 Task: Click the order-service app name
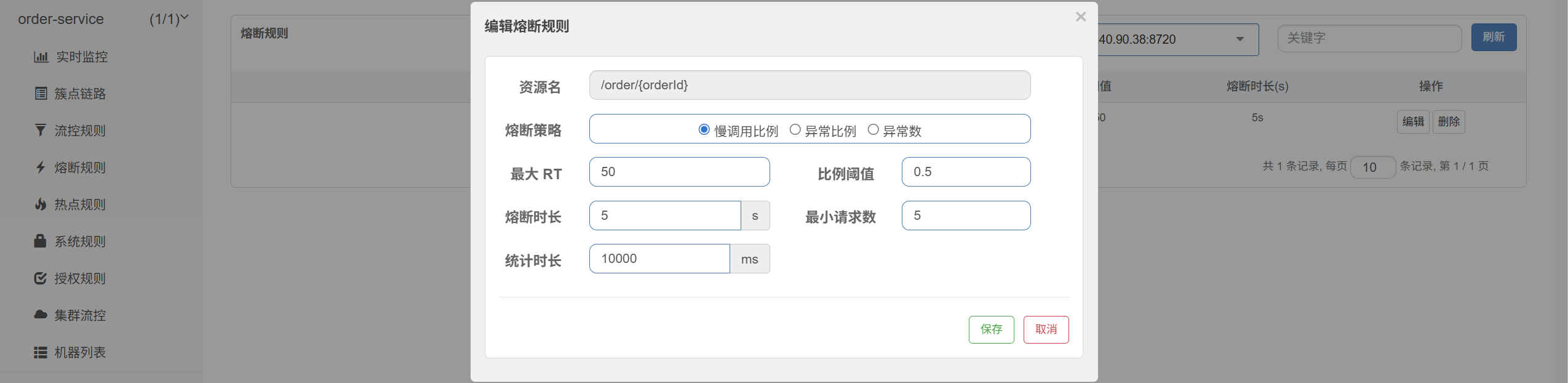coord(61,19)
